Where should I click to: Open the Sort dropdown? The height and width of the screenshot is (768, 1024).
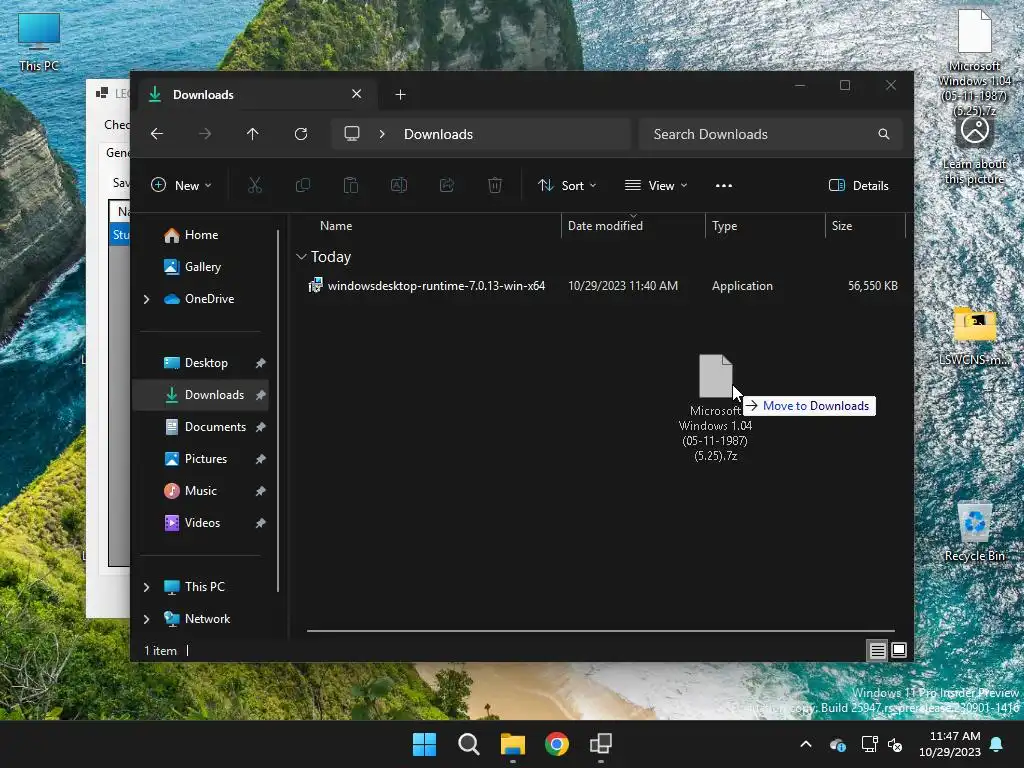tap(567, 185)
